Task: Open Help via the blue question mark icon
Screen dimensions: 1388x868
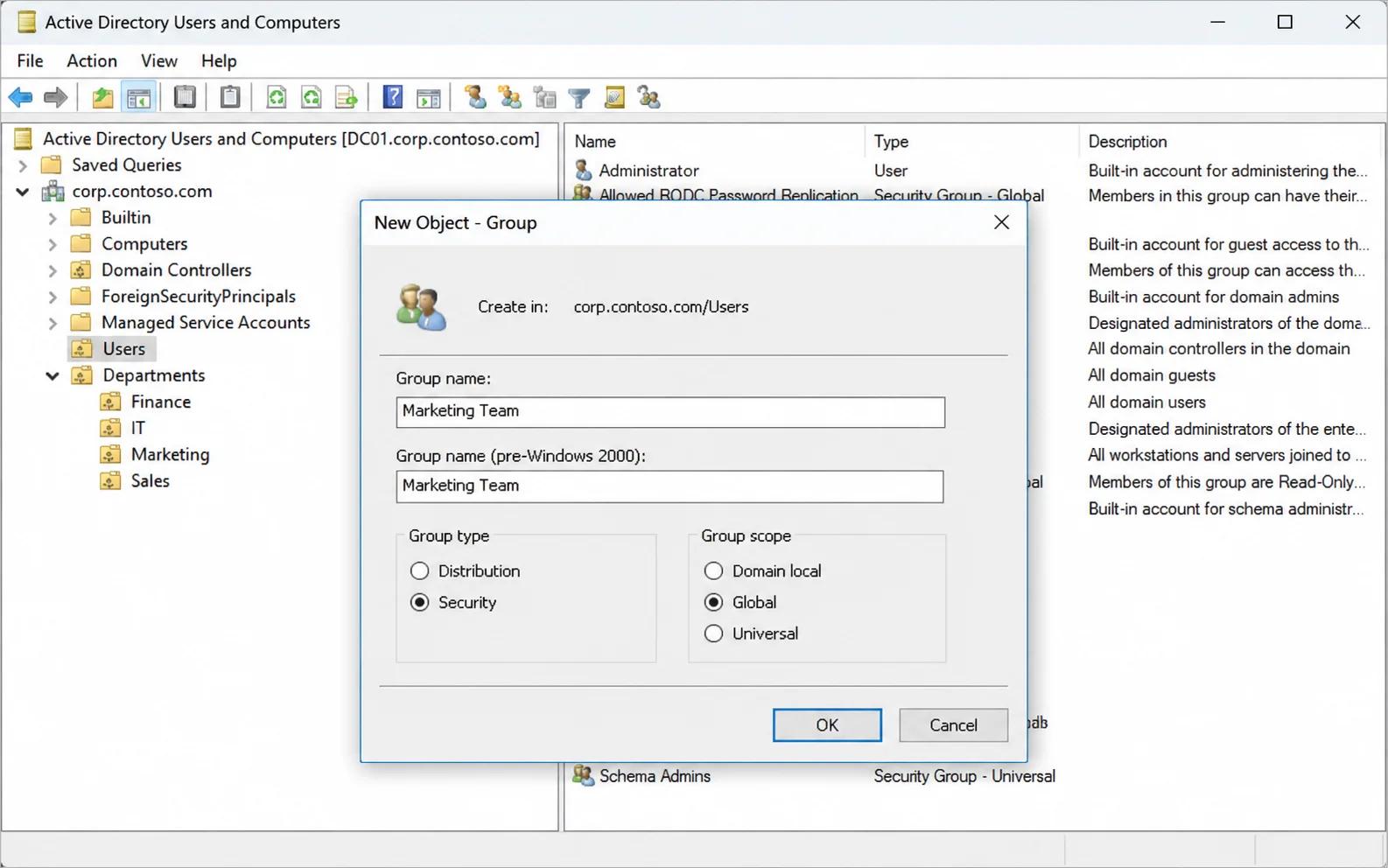Action: click(x=393, y=97)
